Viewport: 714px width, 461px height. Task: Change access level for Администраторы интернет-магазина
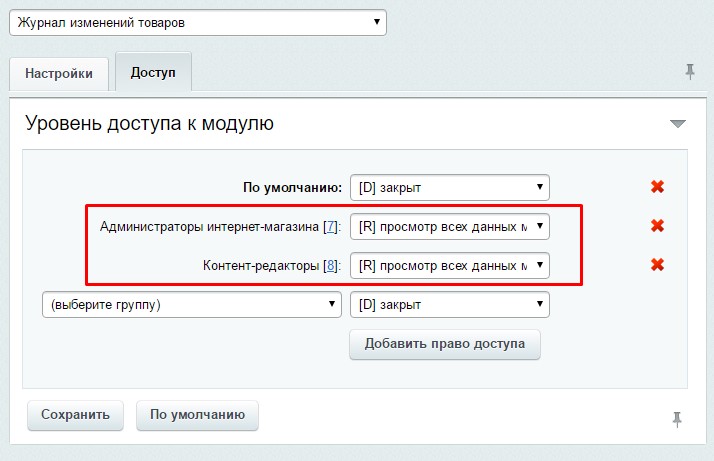click(449, 227)
